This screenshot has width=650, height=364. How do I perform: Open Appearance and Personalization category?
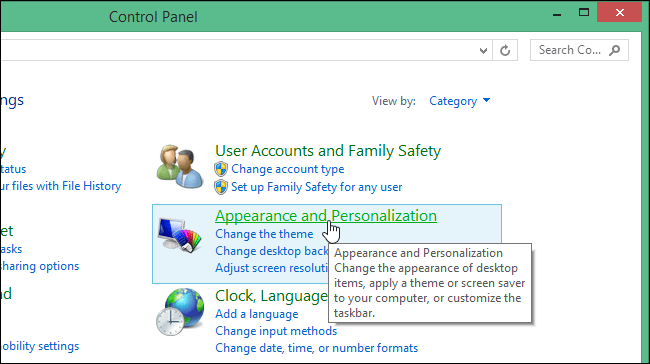(x=326, y=216)
